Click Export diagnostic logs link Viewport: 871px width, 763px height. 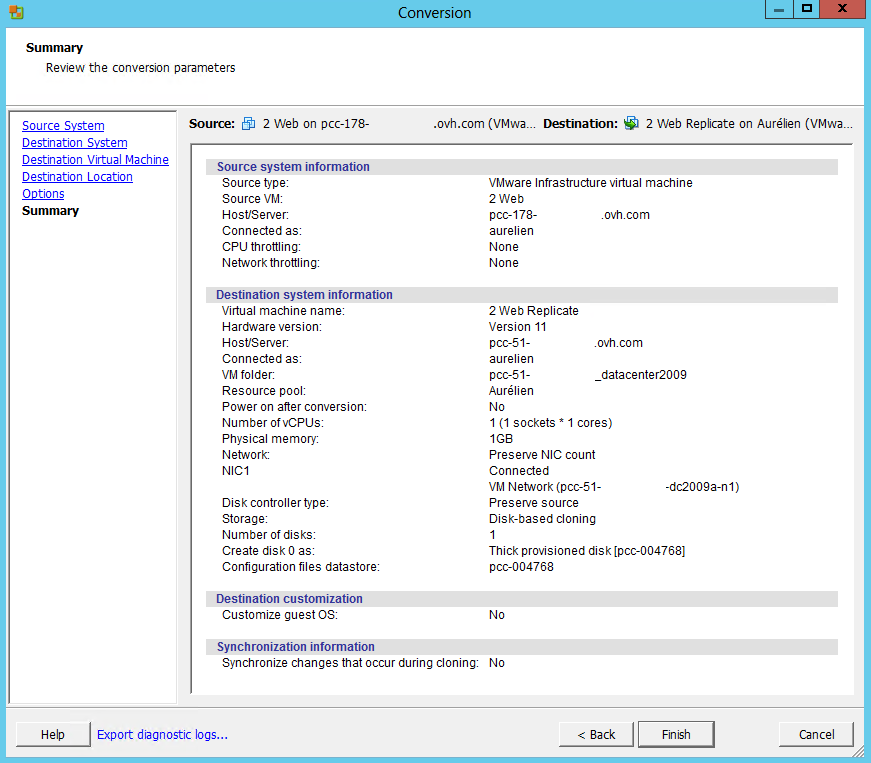point(162,735)
